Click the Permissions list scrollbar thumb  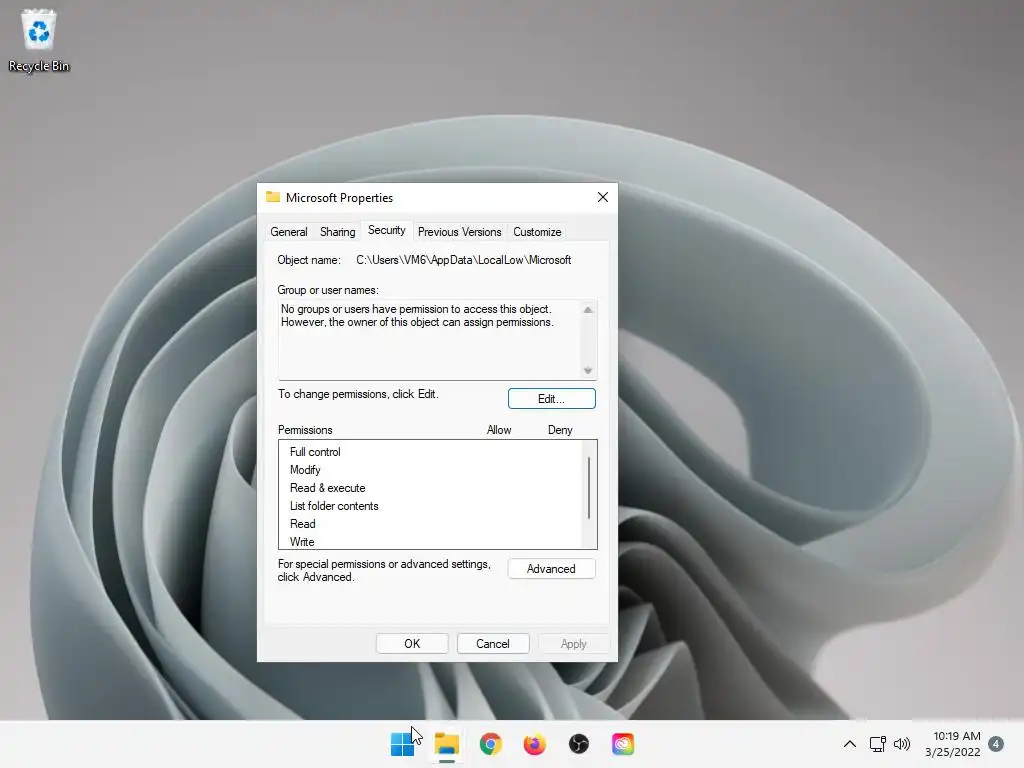click(589, 488)
